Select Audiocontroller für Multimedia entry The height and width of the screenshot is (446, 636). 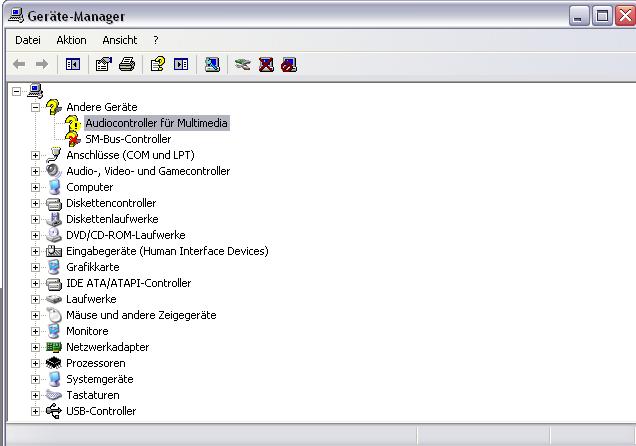[x=157, y=123]
